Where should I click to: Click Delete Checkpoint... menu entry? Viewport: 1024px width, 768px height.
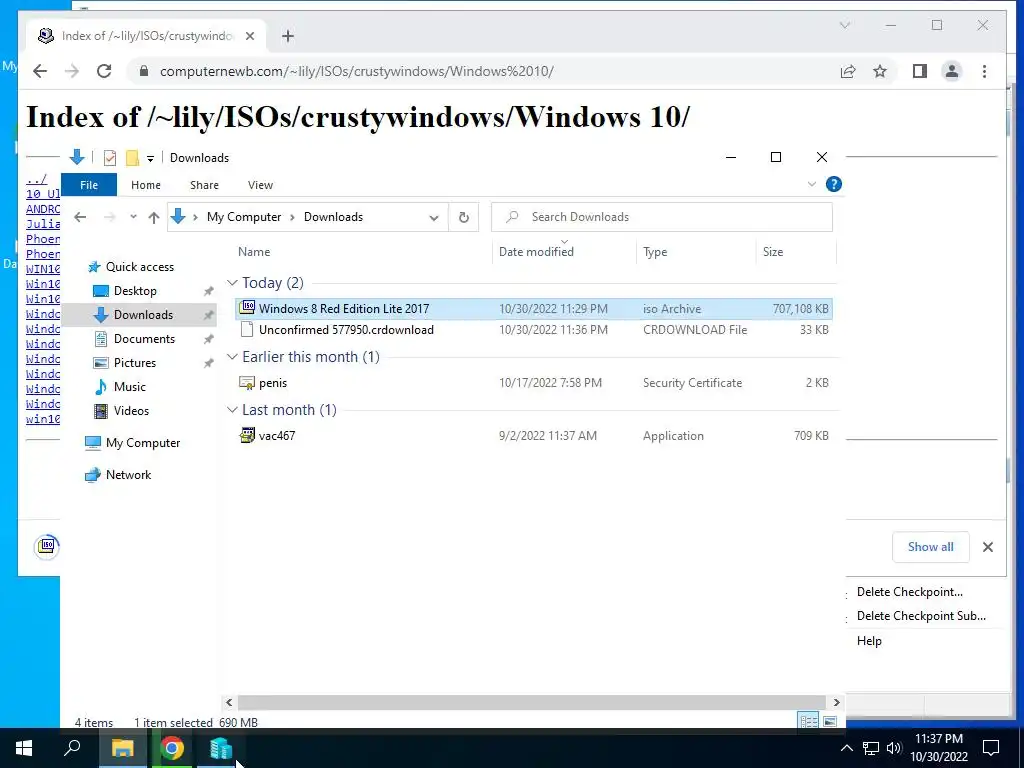coord(910,592)
